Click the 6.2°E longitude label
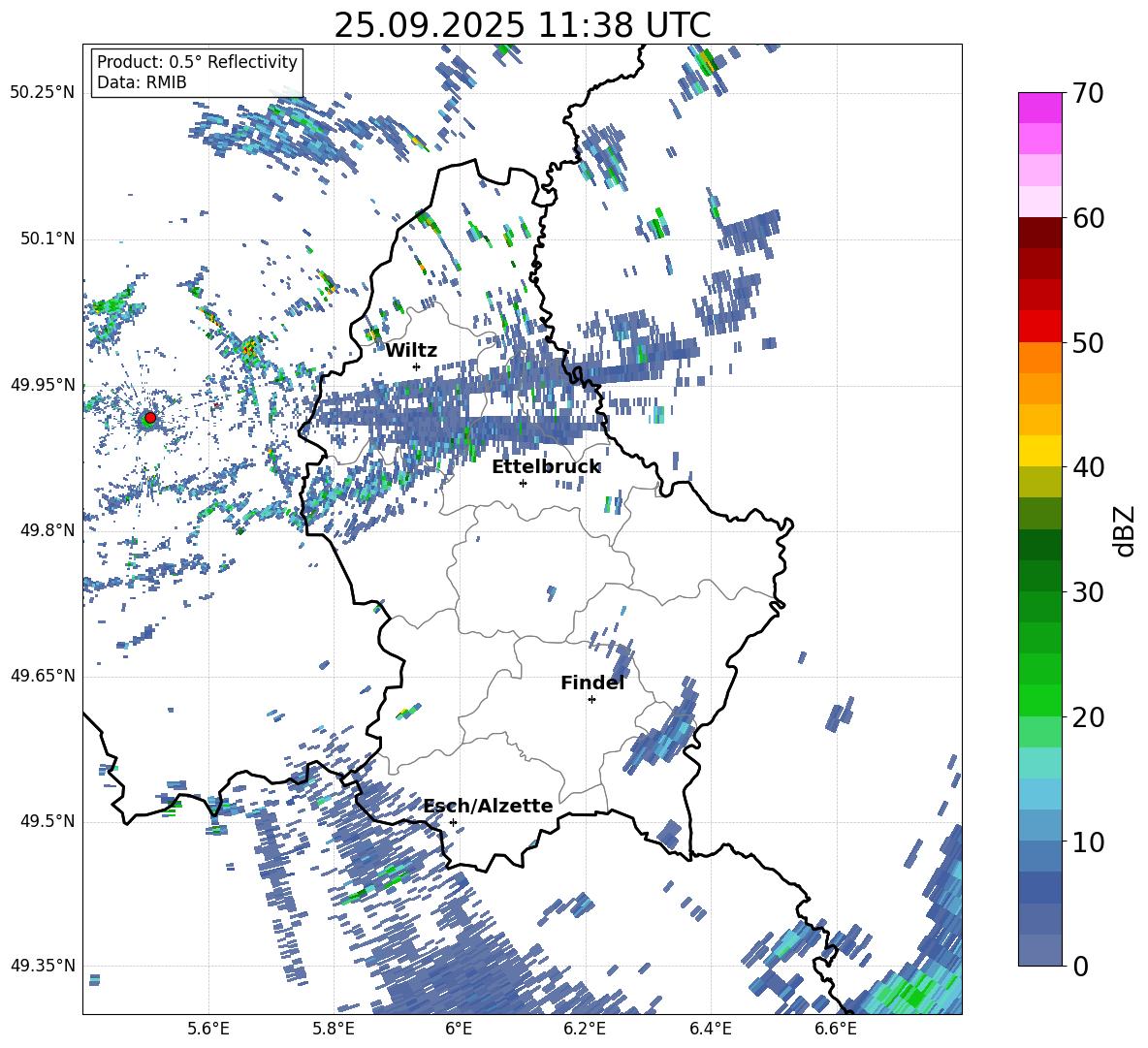1148x1048 pixels. click(x=585, y=1029)
